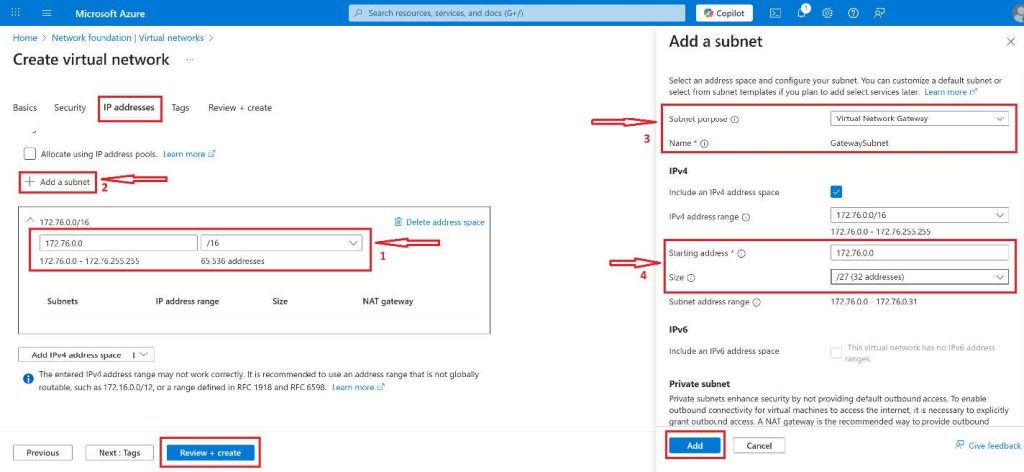
Task: Open the notifications bell
Action: pyautogui.click(x=801, y=13)
